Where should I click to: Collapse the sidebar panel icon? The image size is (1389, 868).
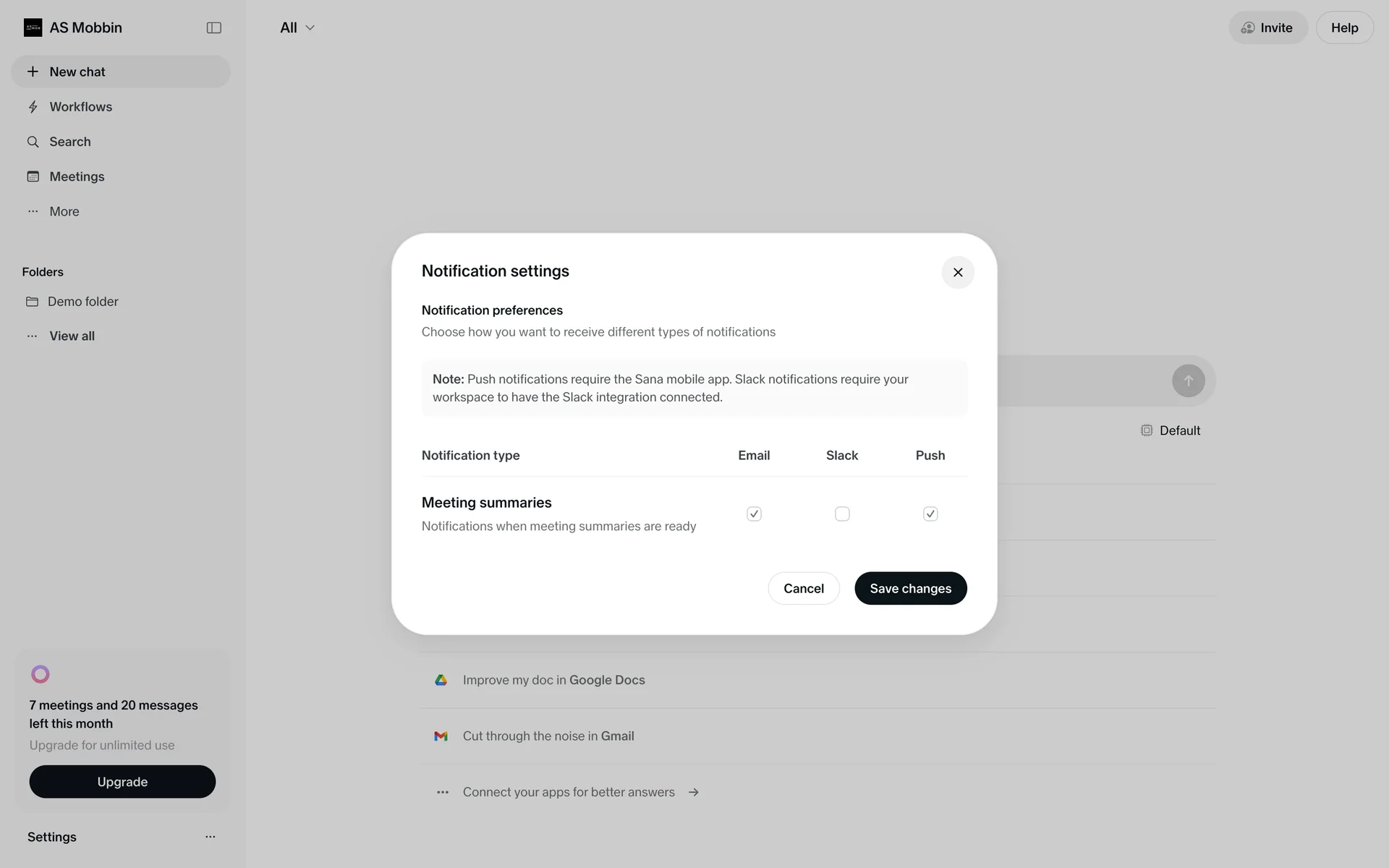point(213,27)
